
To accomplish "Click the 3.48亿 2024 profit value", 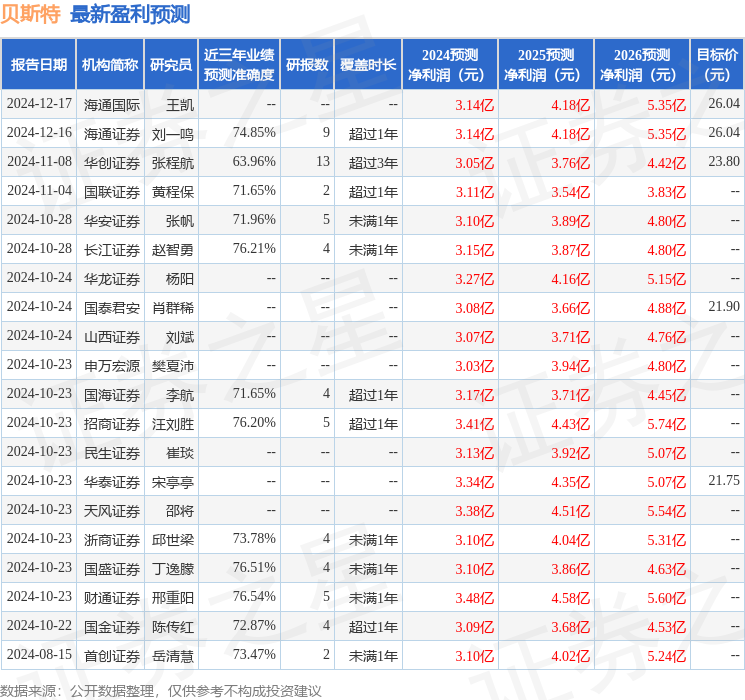I will tap(475, 598).
